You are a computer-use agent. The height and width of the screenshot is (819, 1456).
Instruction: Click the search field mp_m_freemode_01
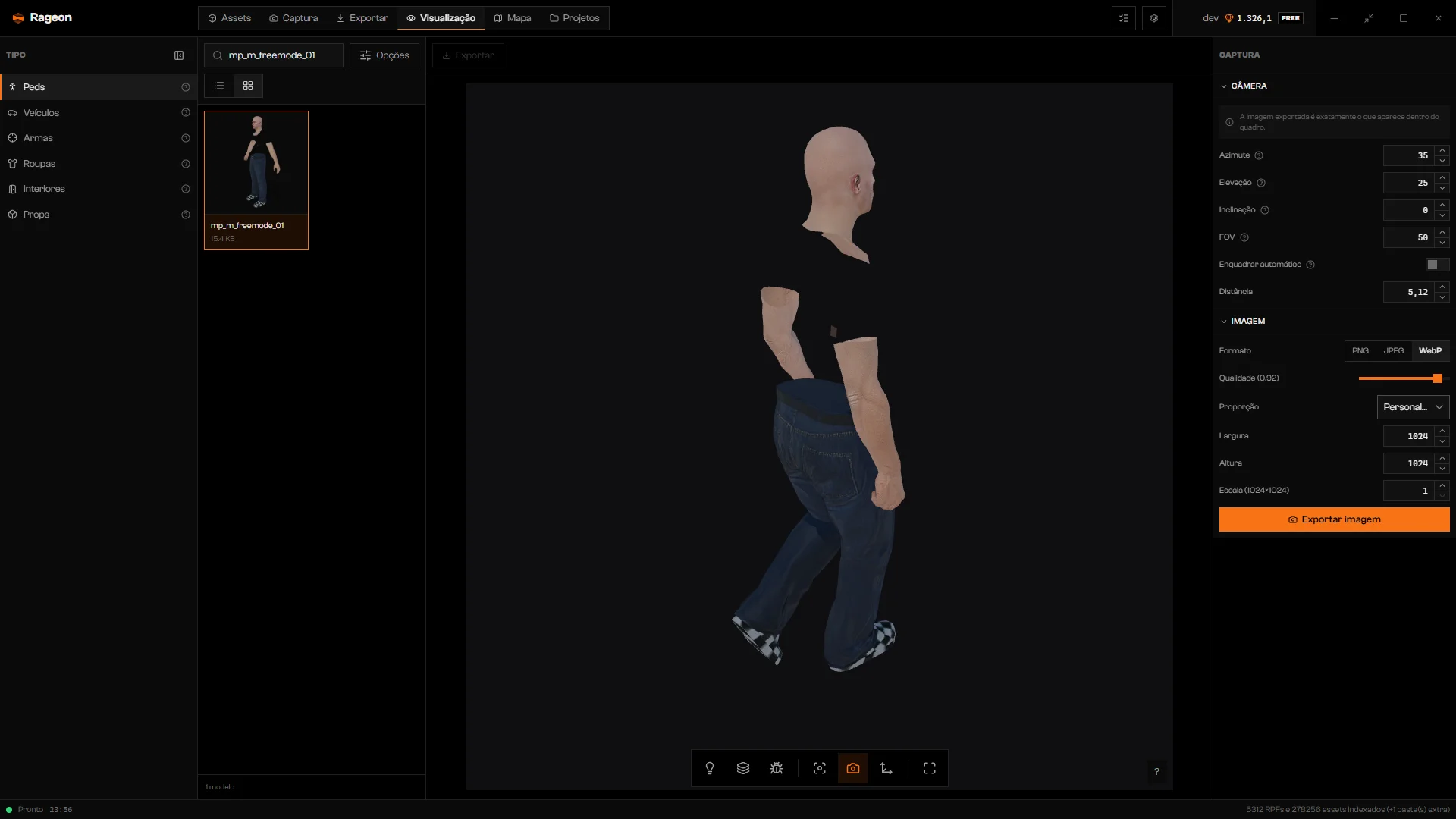274,55
